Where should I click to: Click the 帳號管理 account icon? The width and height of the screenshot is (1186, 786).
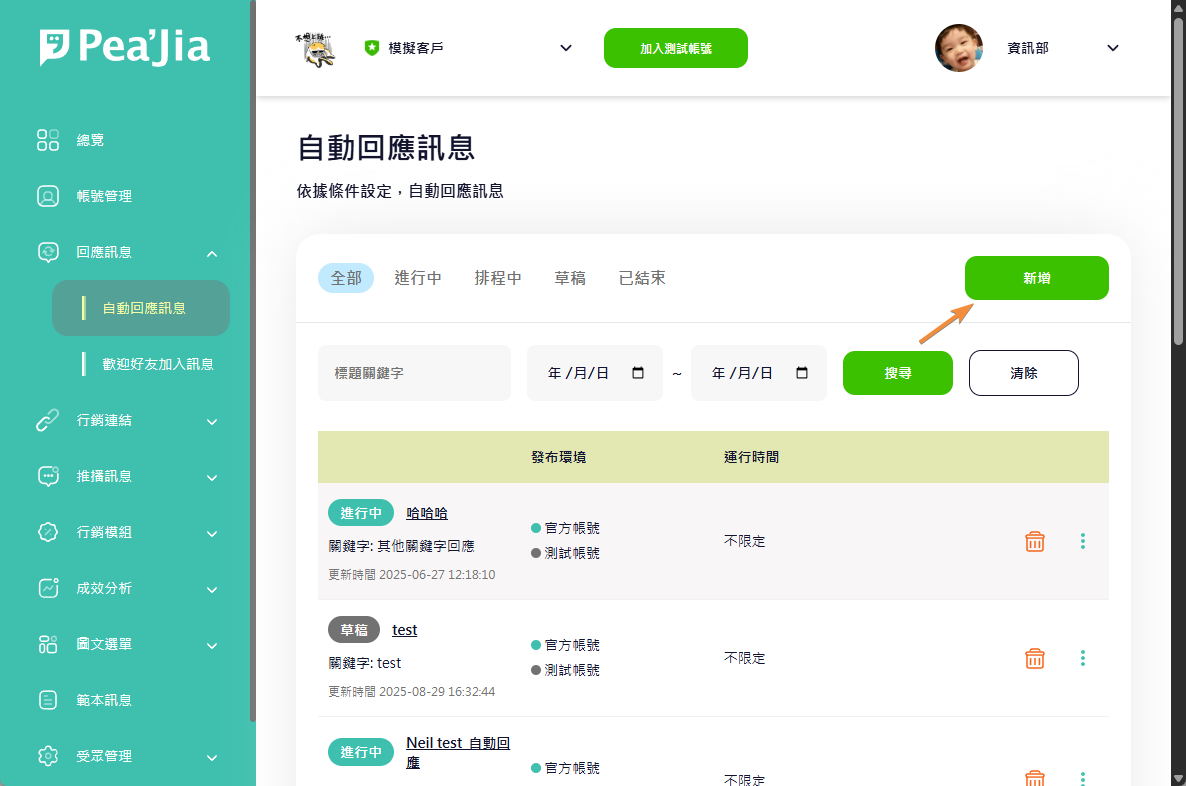click(x=48, y=196)
